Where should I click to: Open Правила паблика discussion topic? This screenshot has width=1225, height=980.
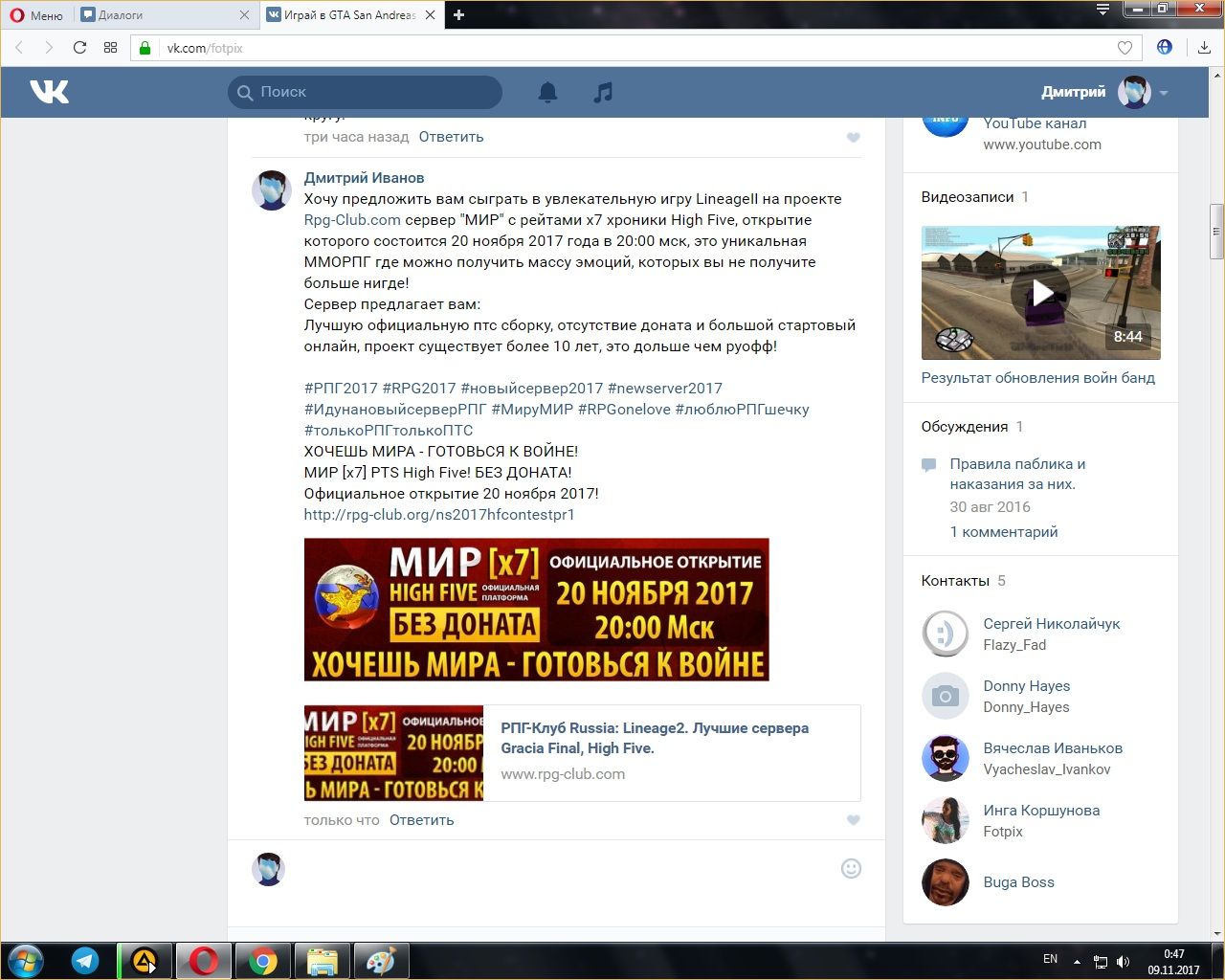point(1017,474)
